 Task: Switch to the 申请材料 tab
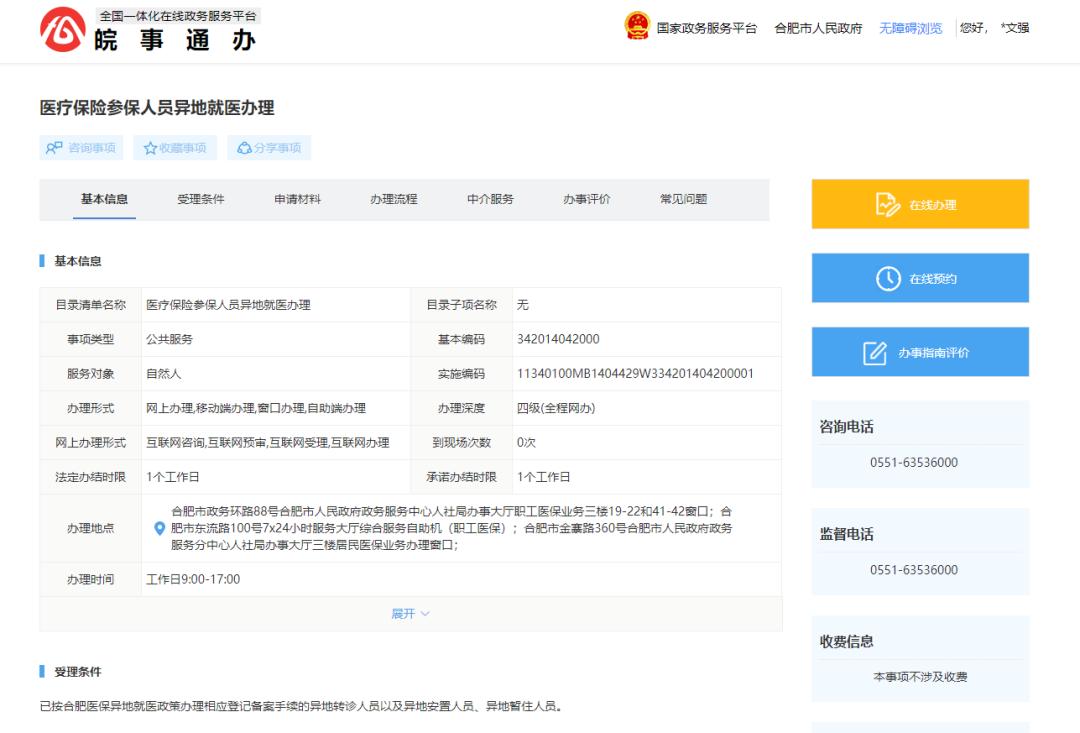(295, 200)
